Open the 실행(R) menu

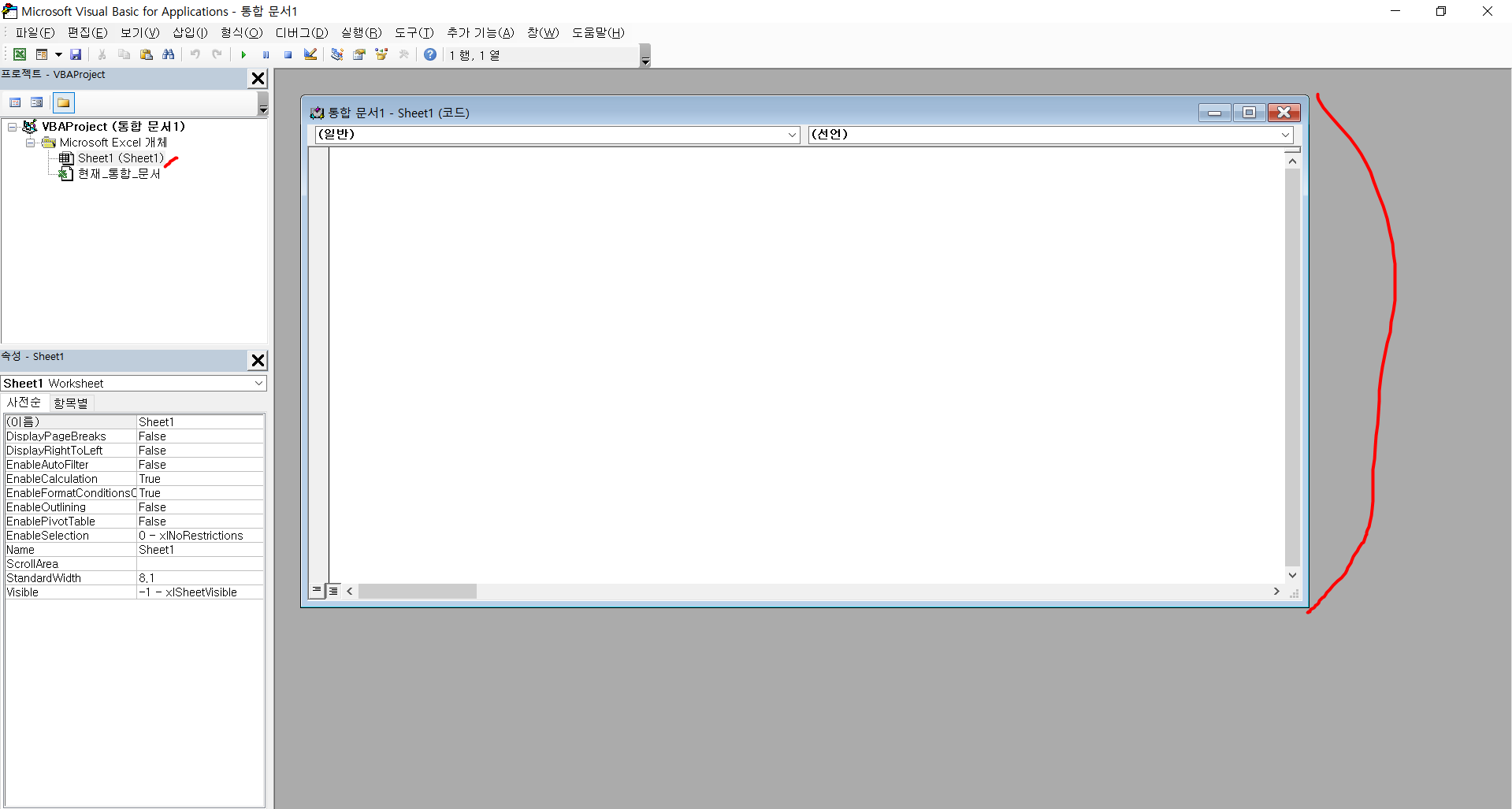(x=362, y=32)
